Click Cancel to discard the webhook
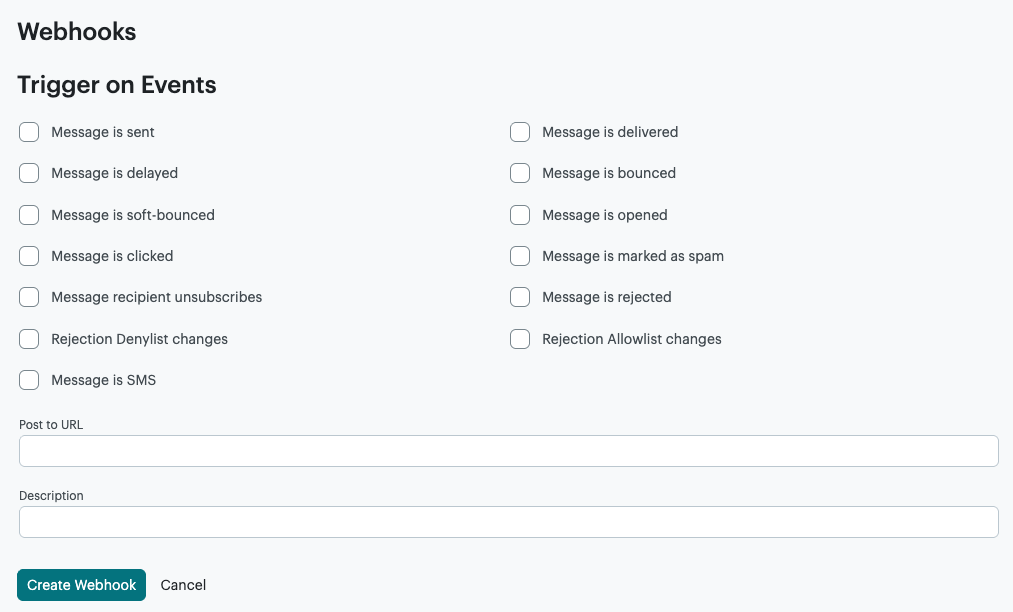This screenshot has height=612, width=1013. (183, 584)
